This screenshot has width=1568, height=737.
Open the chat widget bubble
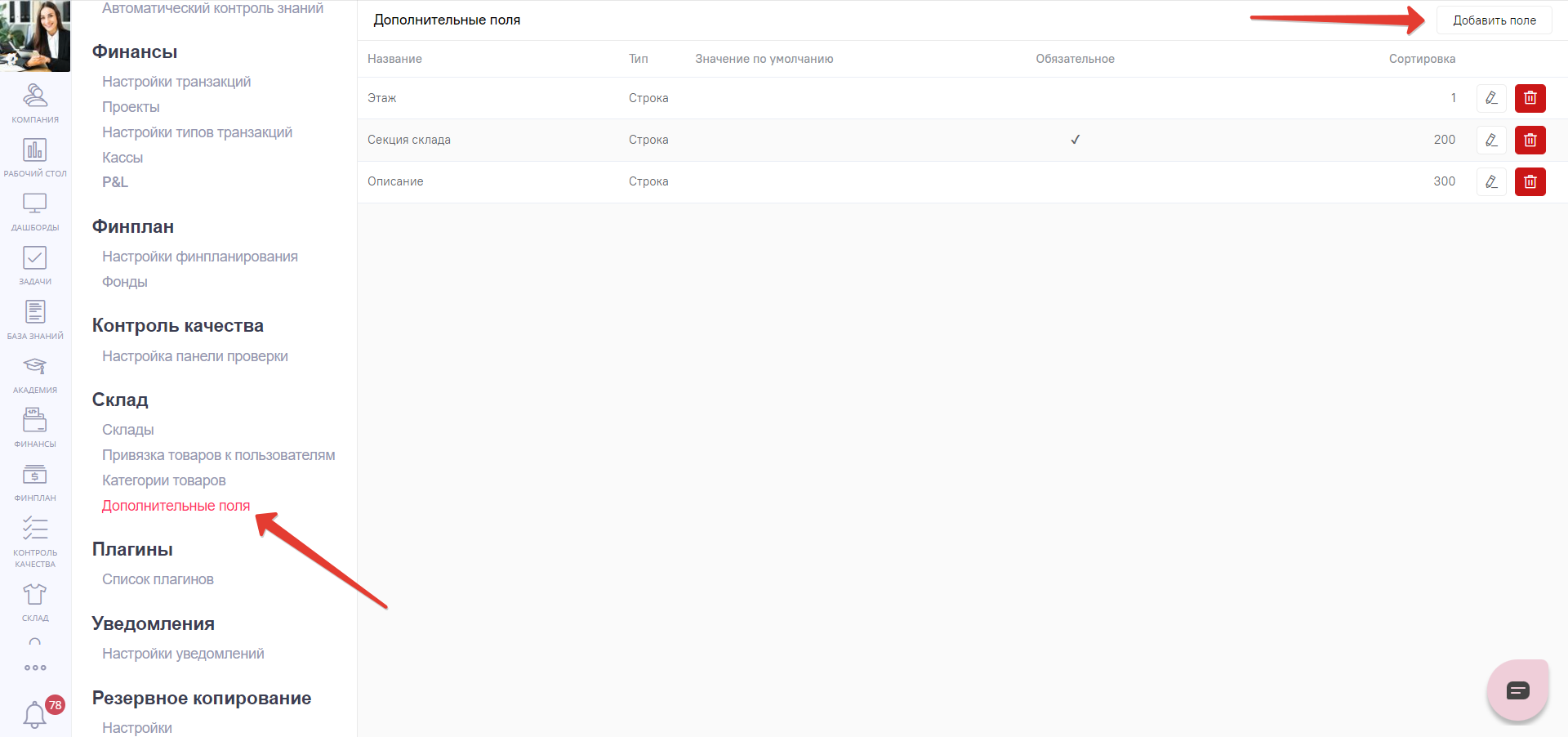[x=1517, y=691]
